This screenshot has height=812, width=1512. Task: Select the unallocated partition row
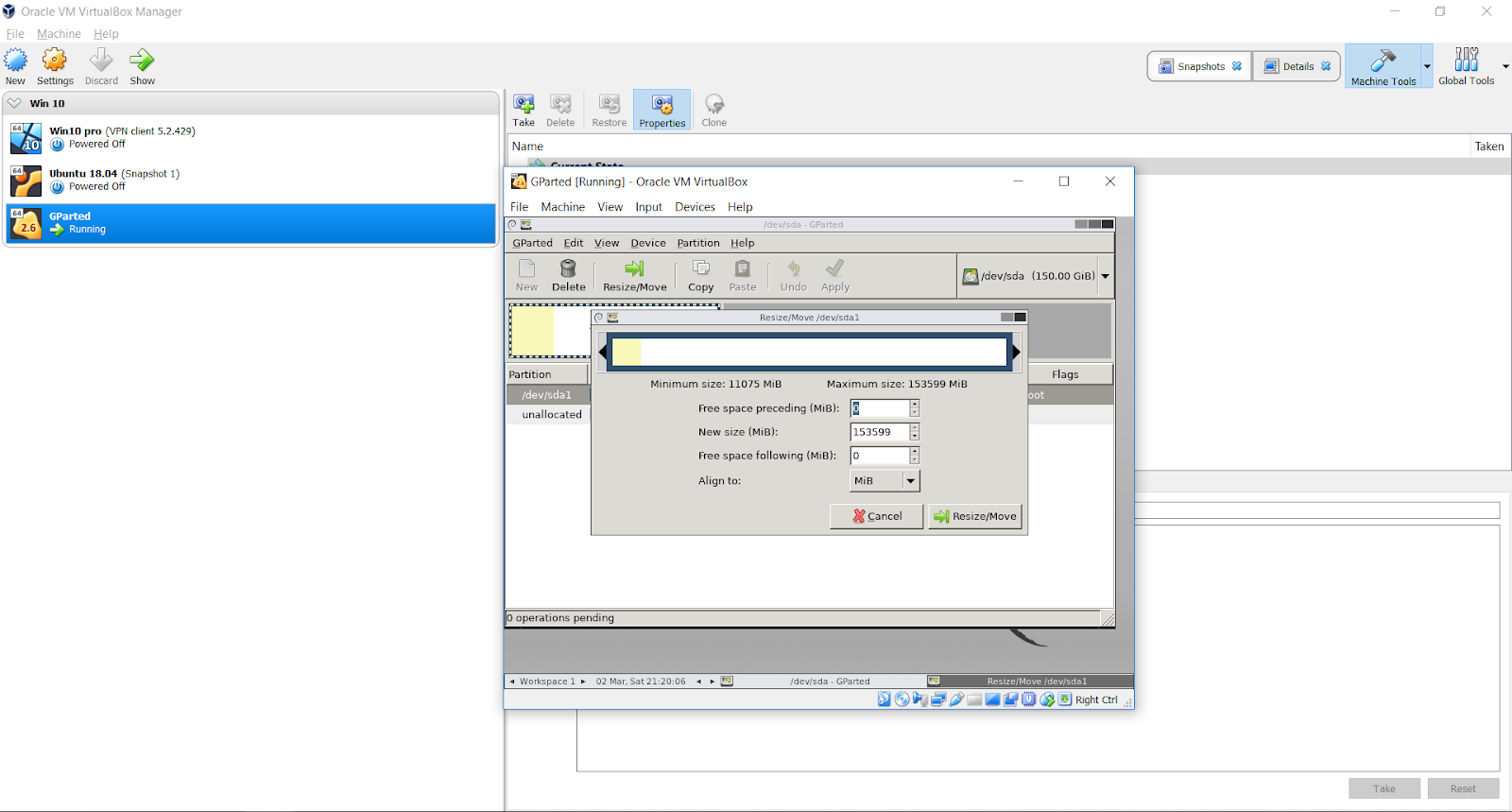(548, 414)
